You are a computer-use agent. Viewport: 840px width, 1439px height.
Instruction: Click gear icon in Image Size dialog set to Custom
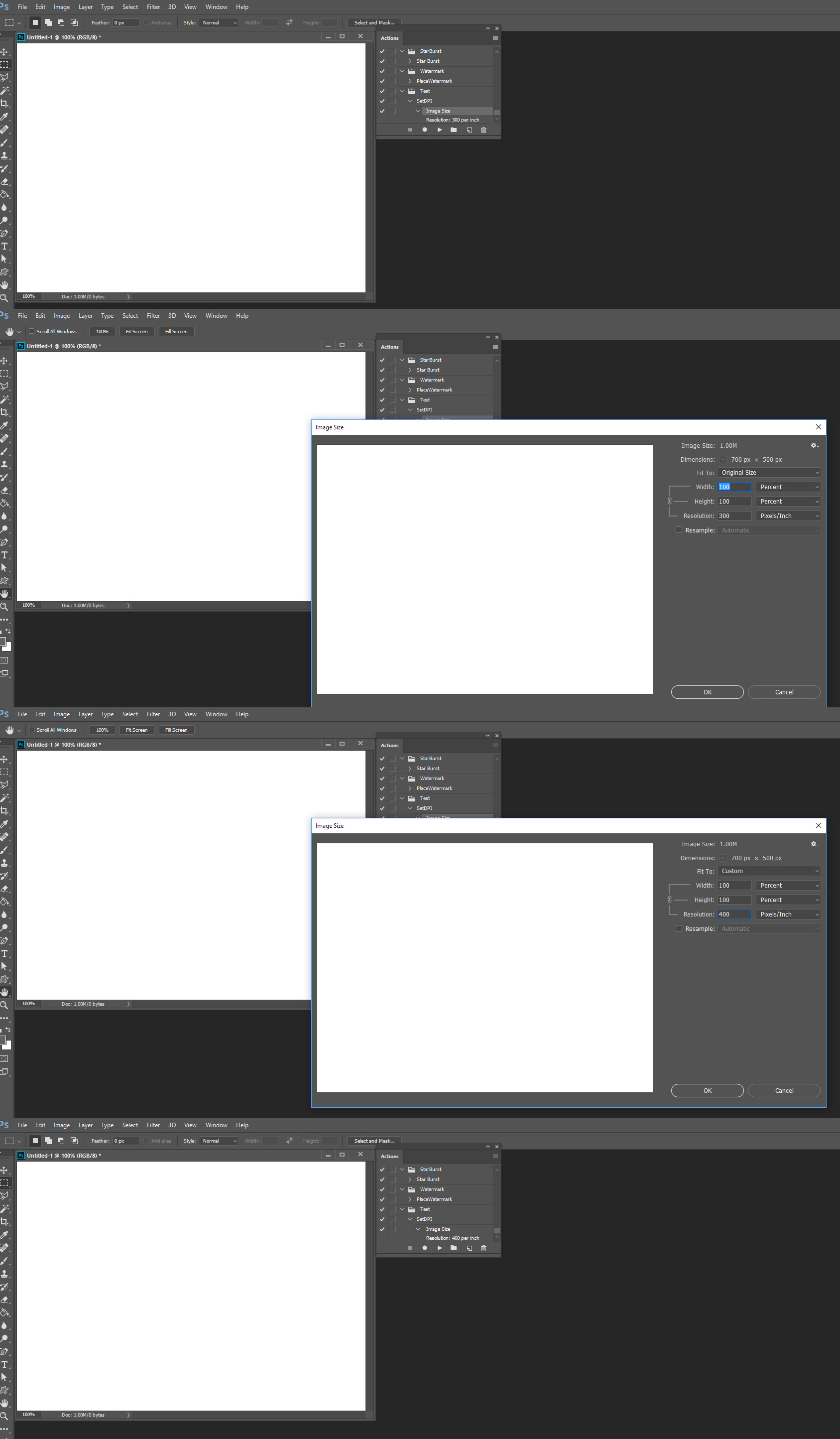[814, 844]
